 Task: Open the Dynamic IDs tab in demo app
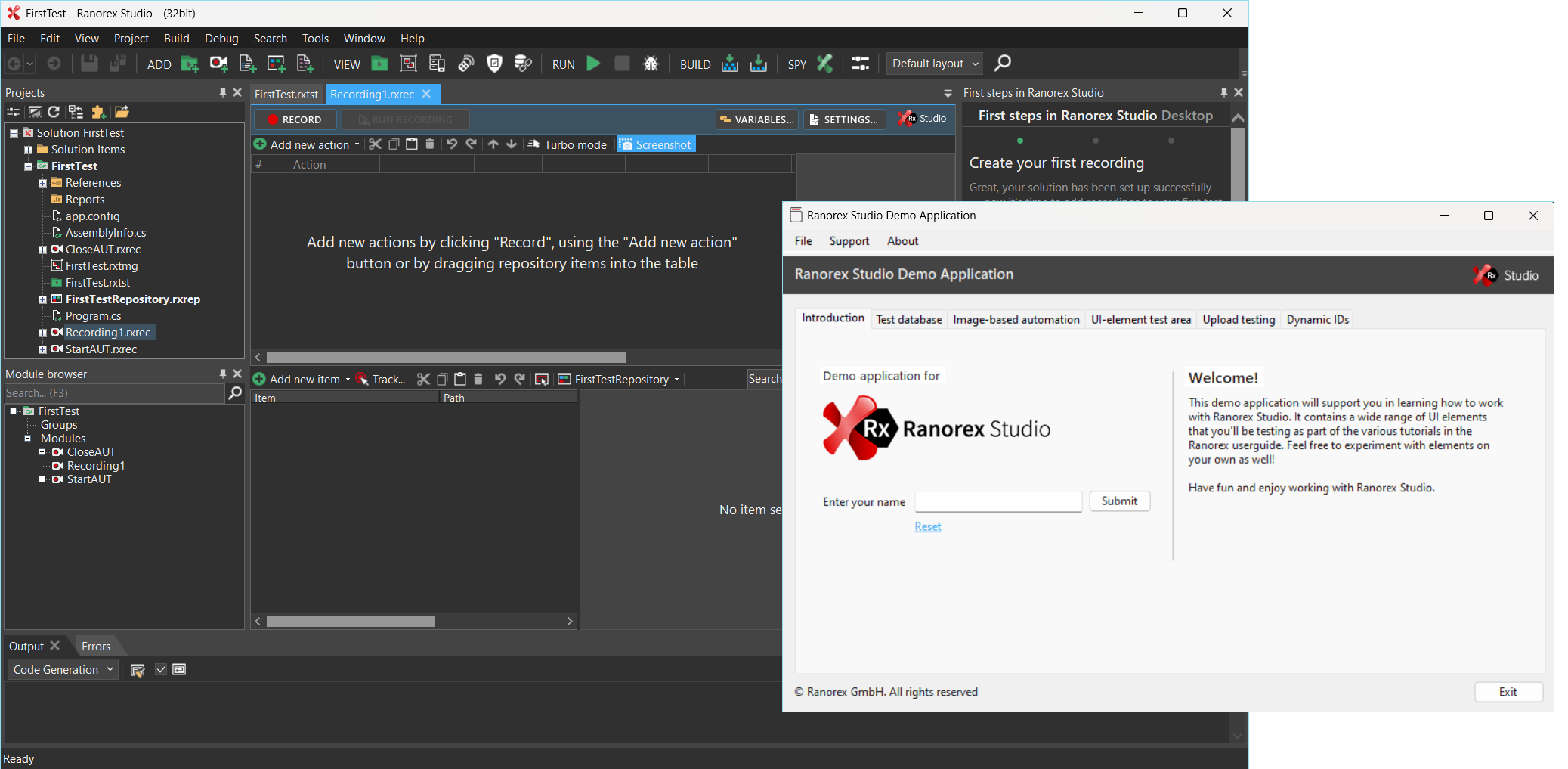[1318, 319]
